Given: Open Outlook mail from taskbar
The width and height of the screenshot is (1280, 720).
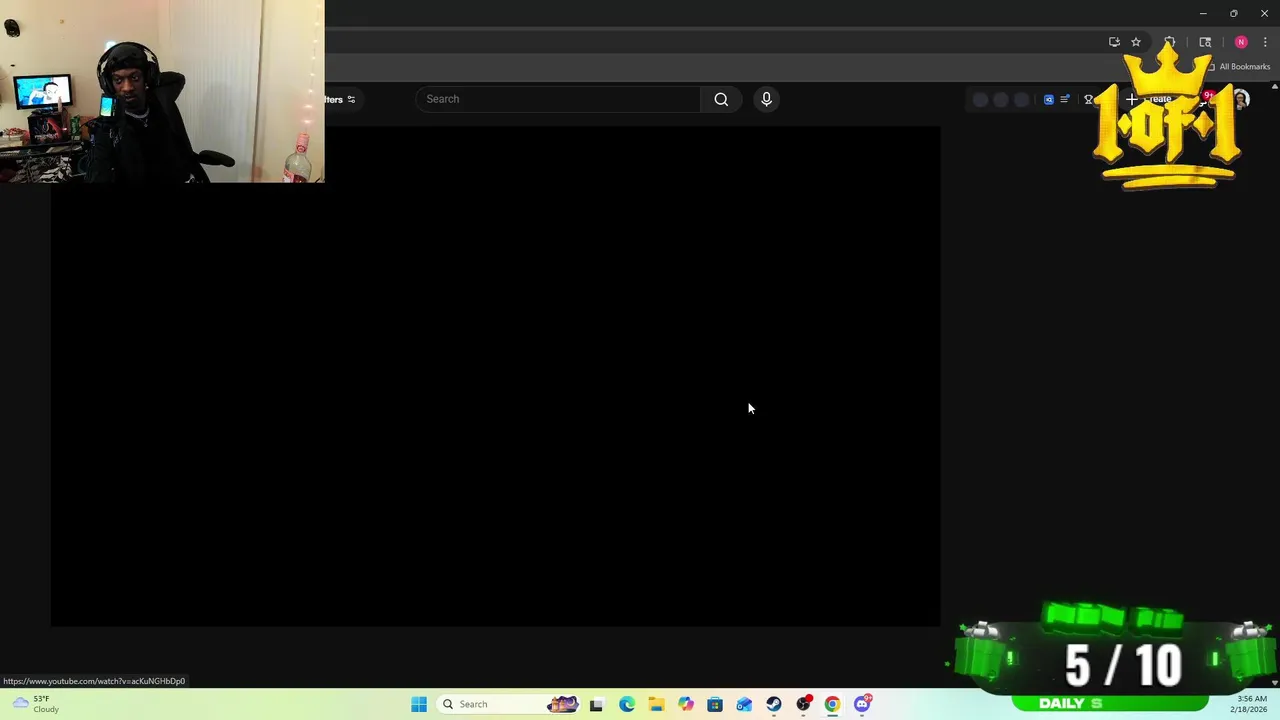Looking at the screenshot, I should click(744, 704).
